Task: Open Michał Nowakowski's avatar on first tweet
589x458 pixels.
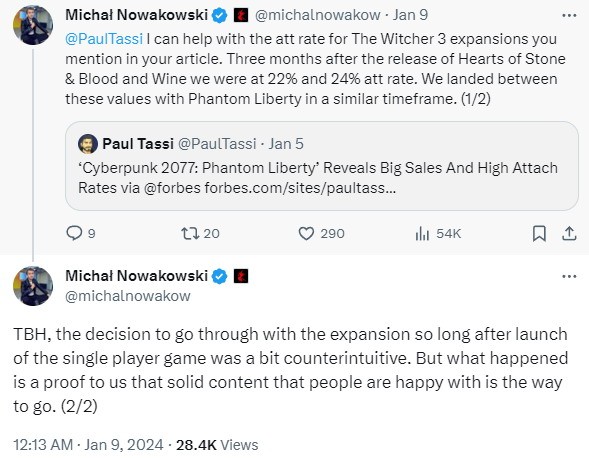Action: coord(33,25)
